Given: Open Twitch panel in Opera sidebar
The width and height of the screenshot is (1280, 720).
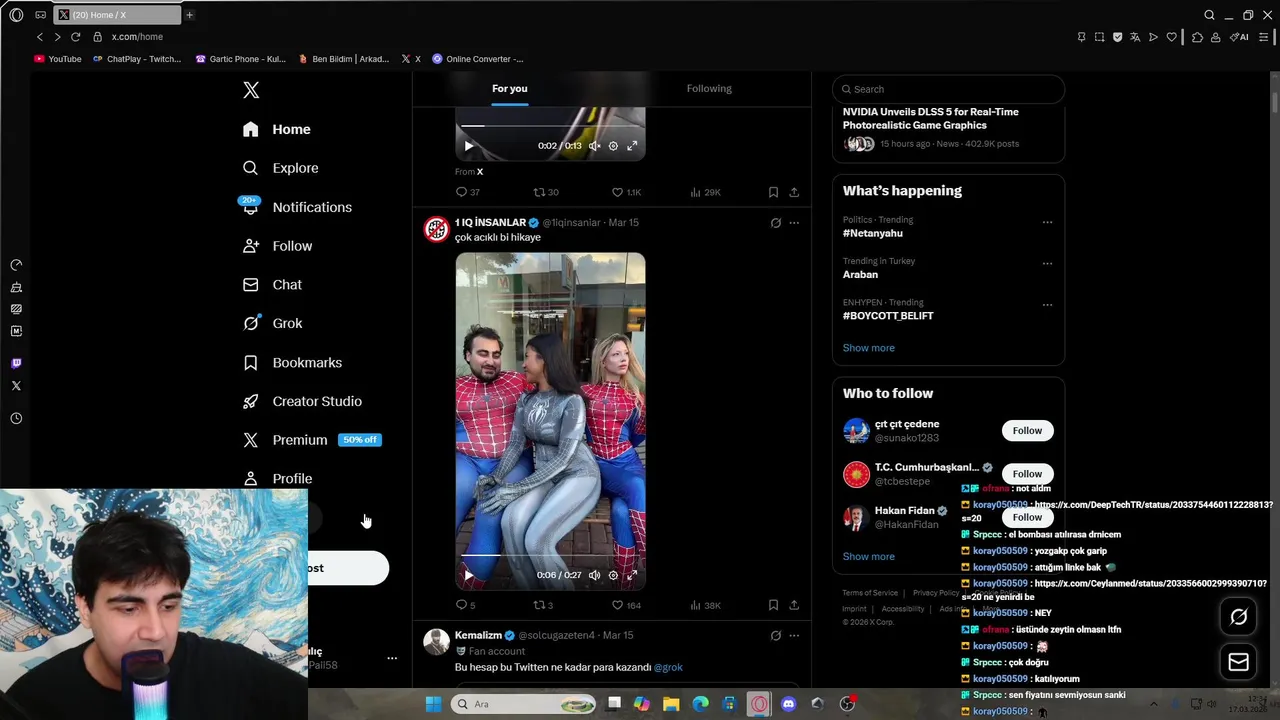Looking at the screenshot, I should coord(16,363).
